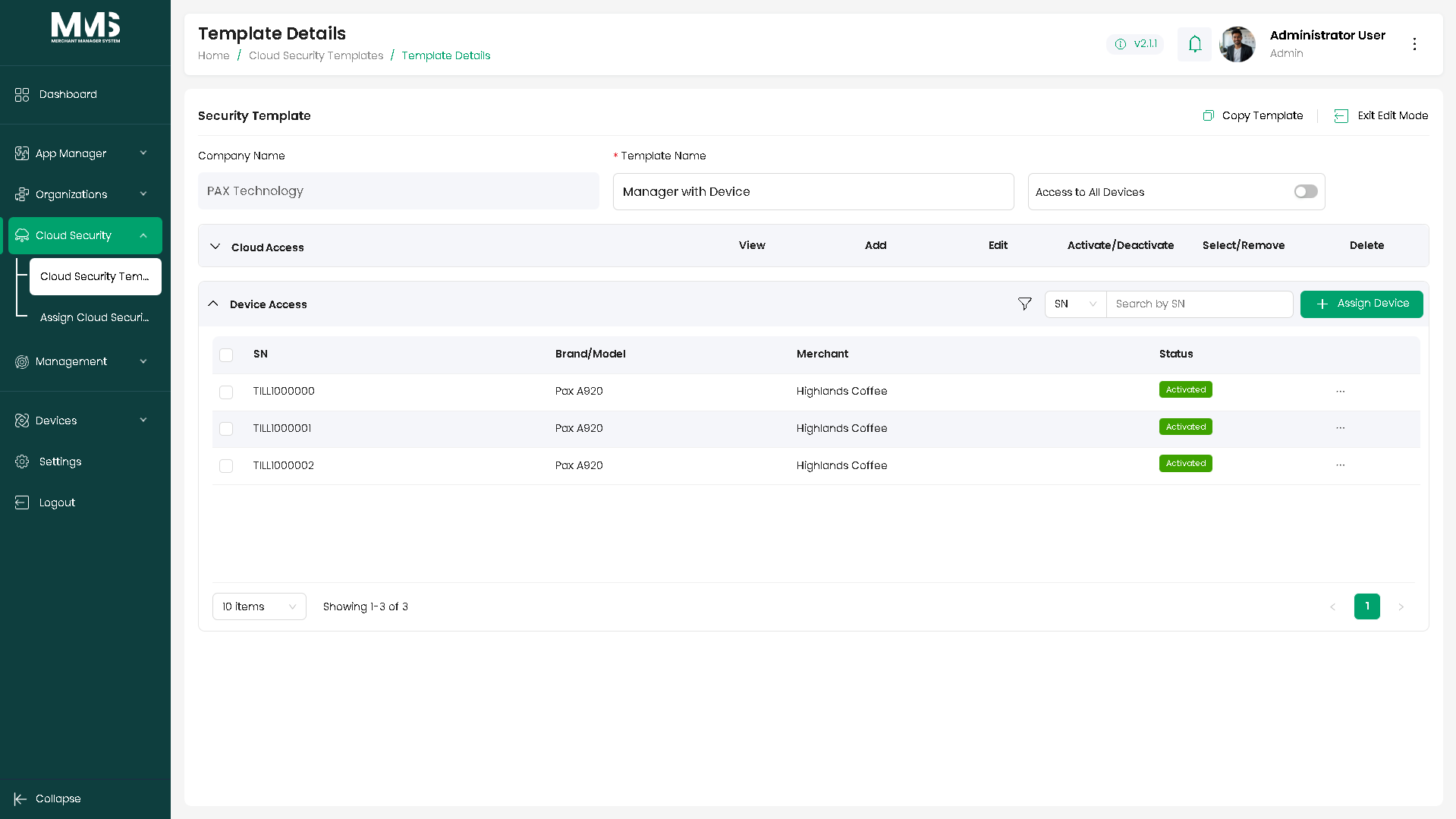Select page 1 pagination button
Viewport: 1456px width, 819px height.
click(x=1367, y=606)
